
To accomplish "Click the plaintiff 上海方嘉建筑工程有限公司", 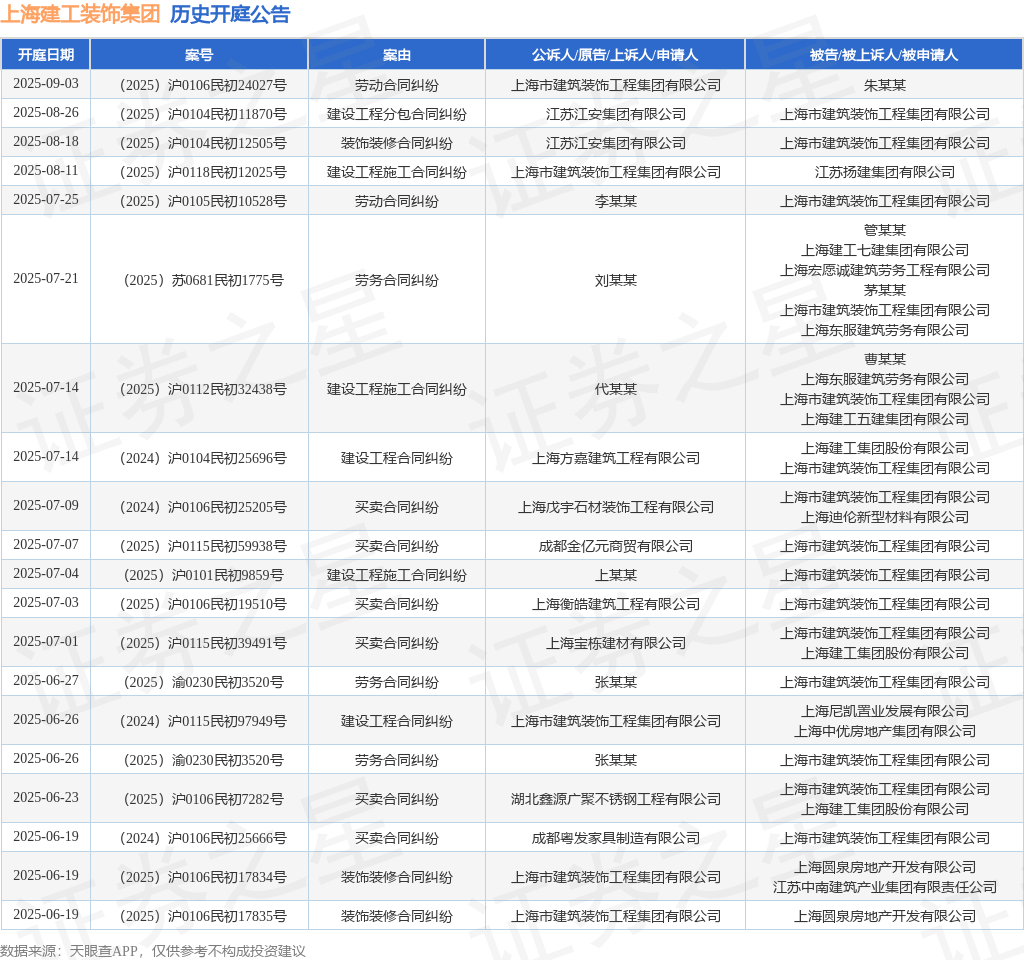I will click(x=616, y=458).
